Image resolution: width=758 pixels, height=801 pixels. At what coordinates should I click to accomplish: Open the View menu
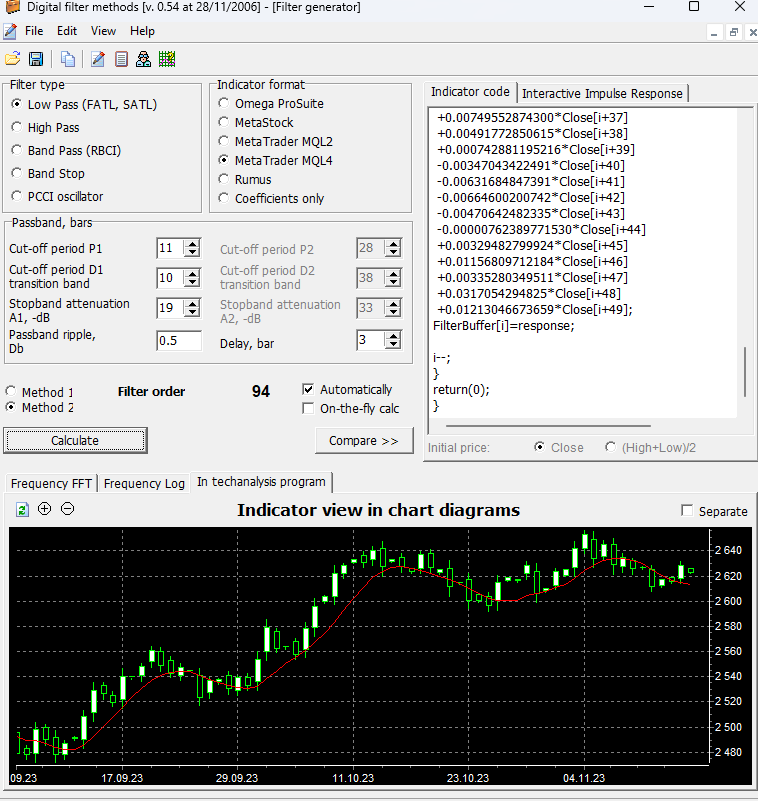click(x=103, y=31)
